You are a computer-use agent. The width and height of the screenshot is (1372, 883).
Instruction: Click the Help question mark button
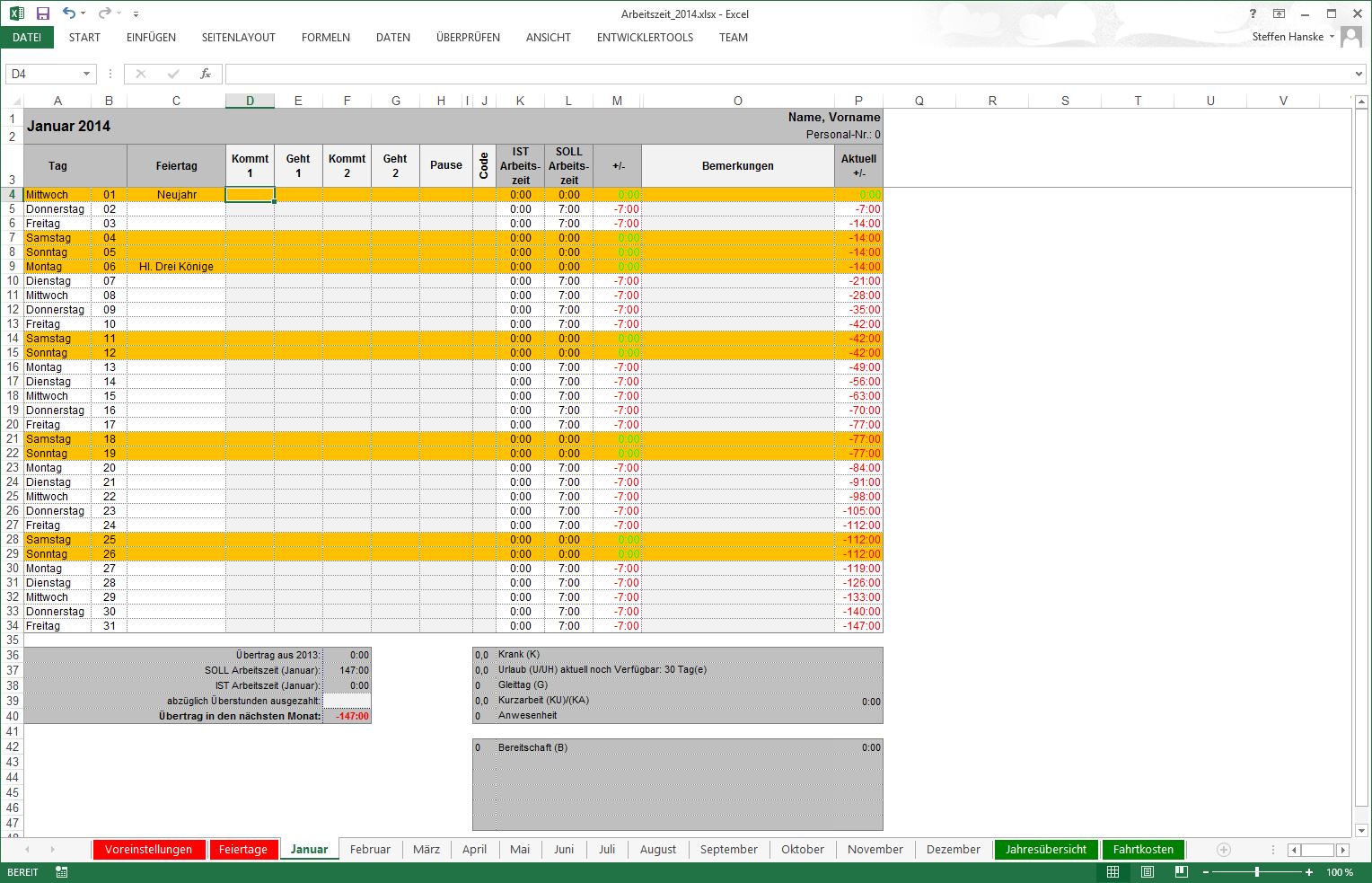click(1253, 13)
